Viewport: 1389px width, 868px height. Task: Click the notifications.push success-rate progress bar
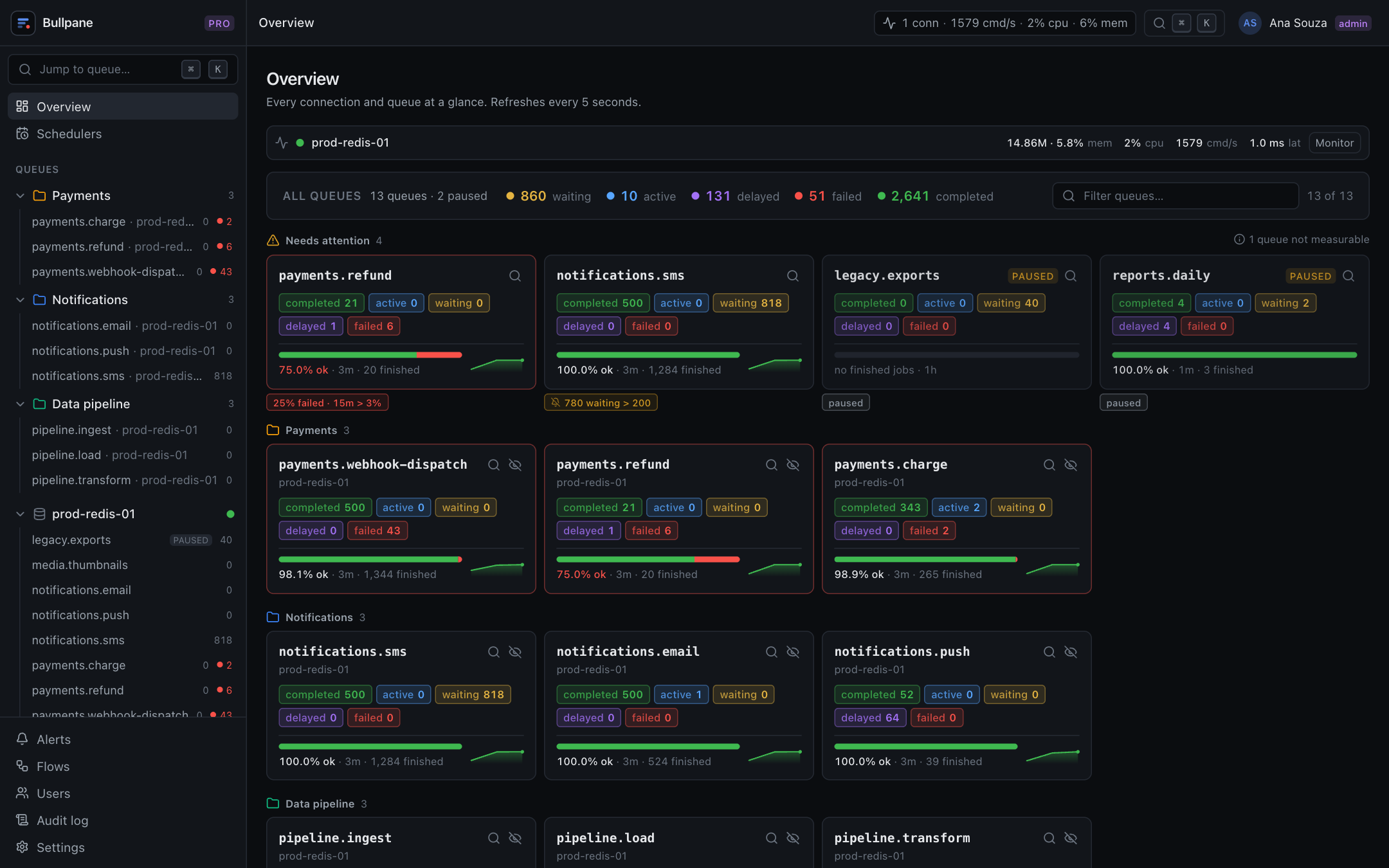(x=926, y=746)
